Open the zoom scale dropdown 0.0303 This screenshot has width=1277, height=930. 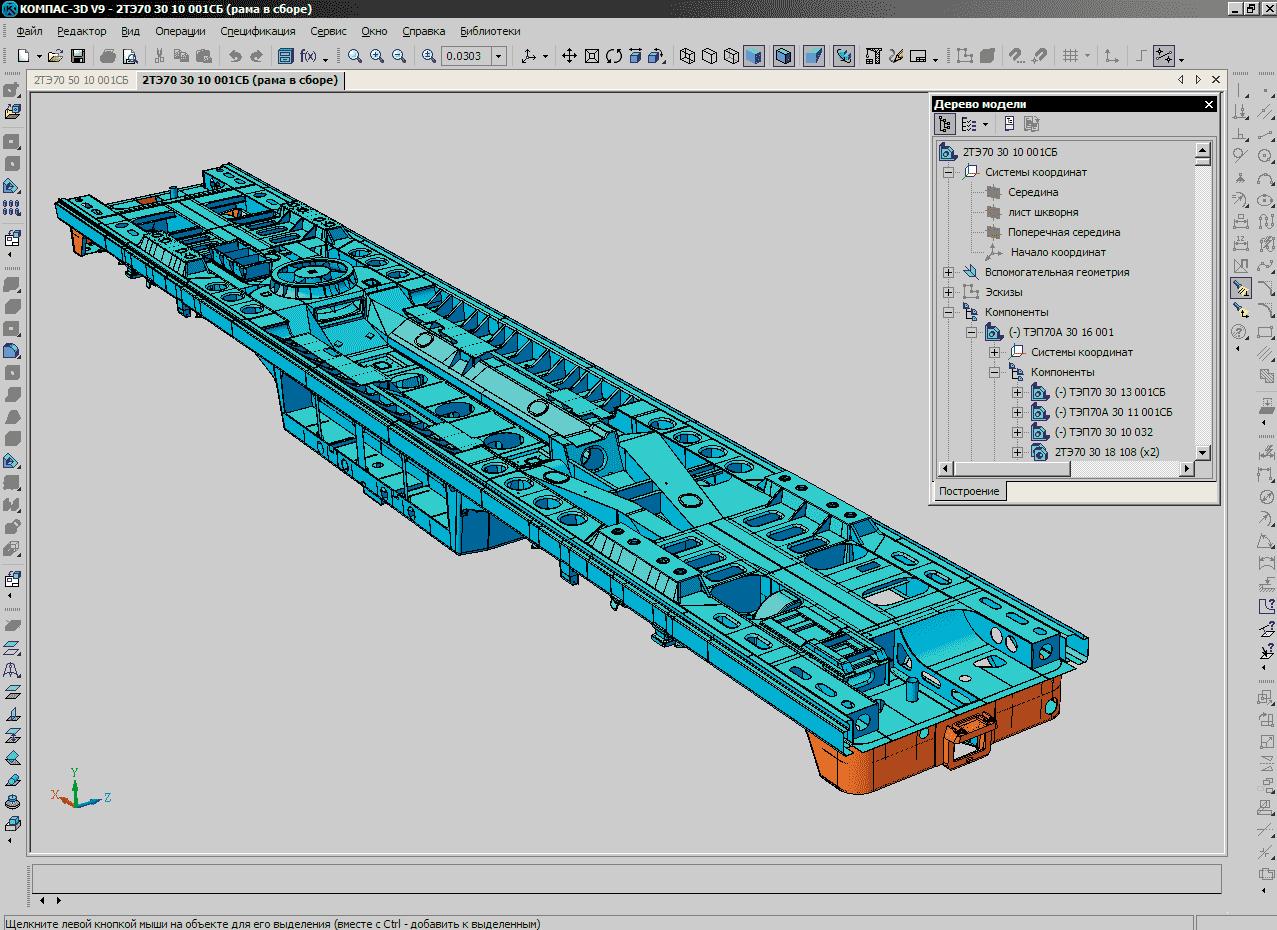(499, 57)
